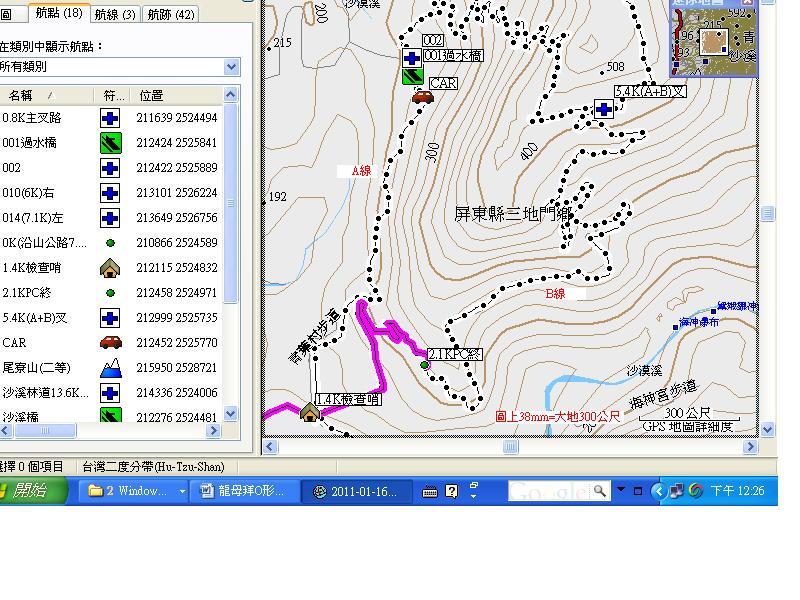800x600 pixels.
Task: Click 1.4K檢查哨 hut symbol on map
Action: click(310, 411)
